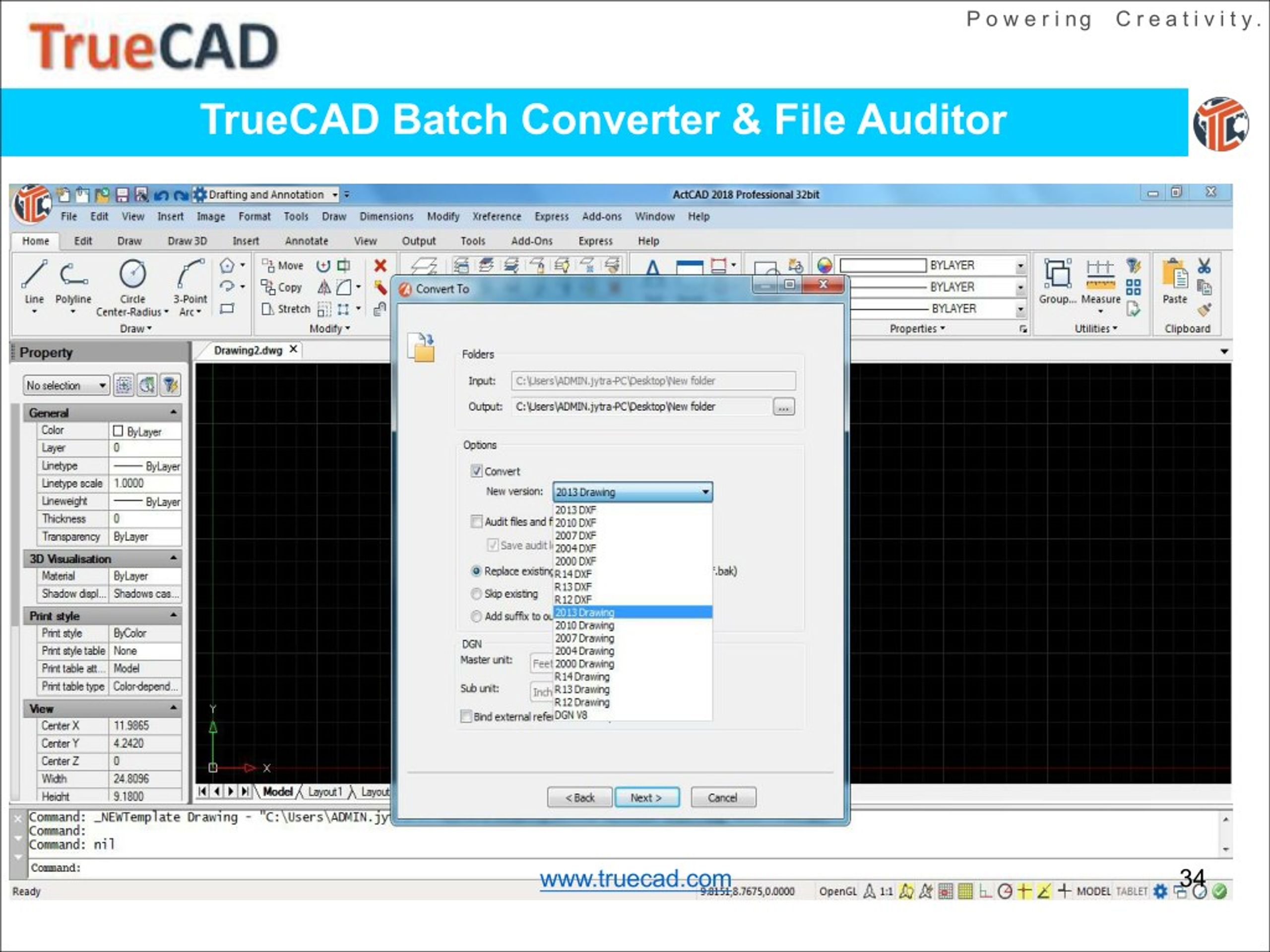Click the settings gear in status bar
Image resolution: width=1270 pixels, height=952 pixels.
pyautogui.click(x=1160, y=891)
